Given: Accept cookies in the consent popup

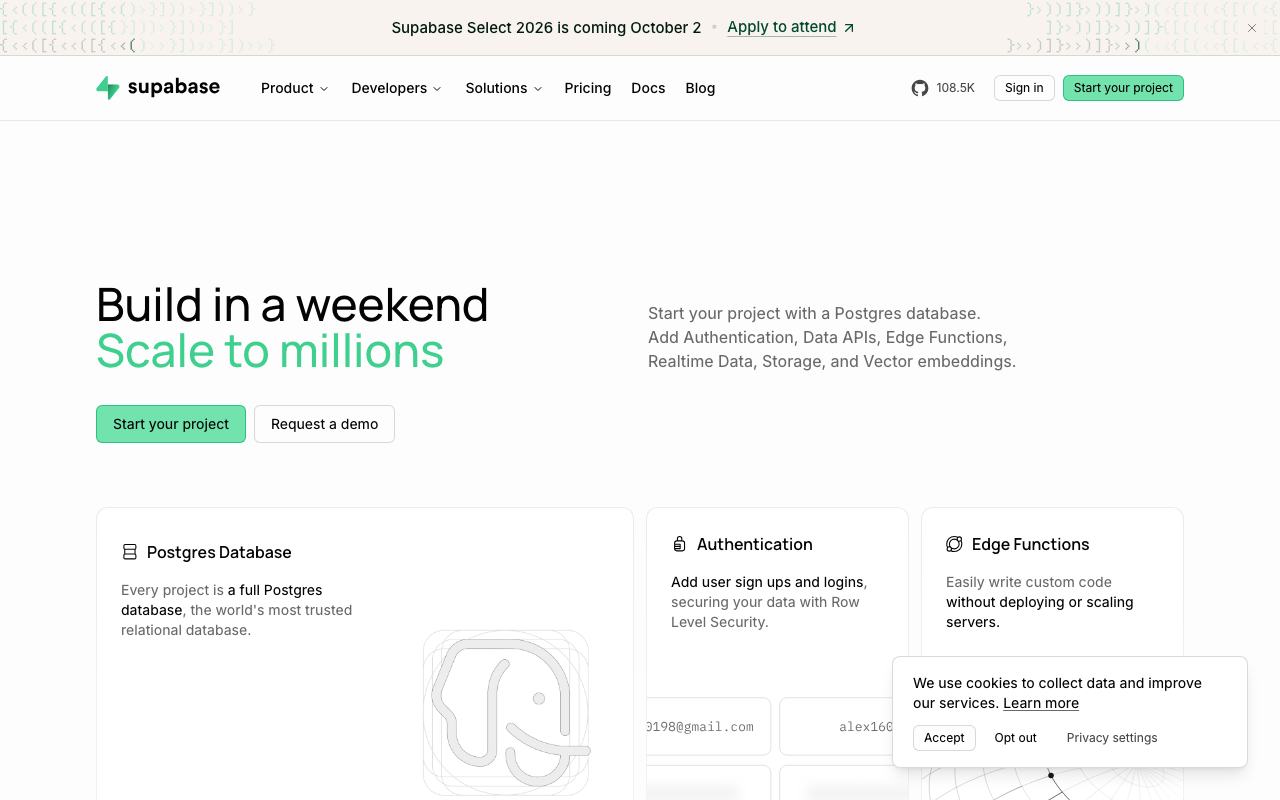Looking at the screenshot, I should pos(944,738).
